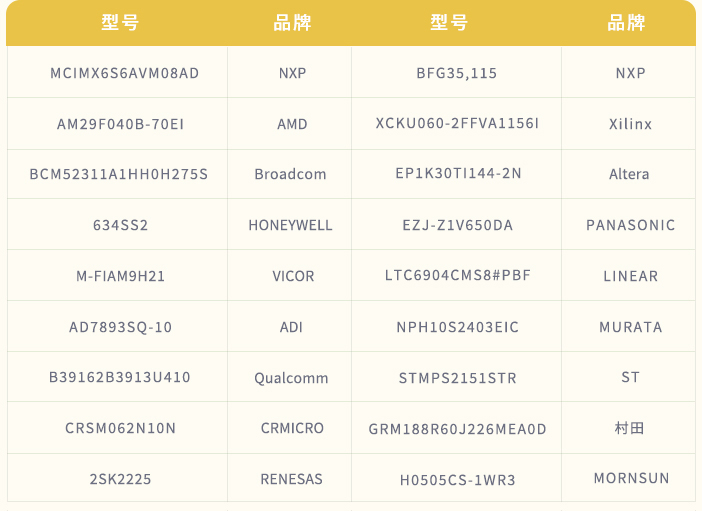Click the PANASONIC brand name
The height and width of the screenshot is (511, 702).
tap(630, 225)
